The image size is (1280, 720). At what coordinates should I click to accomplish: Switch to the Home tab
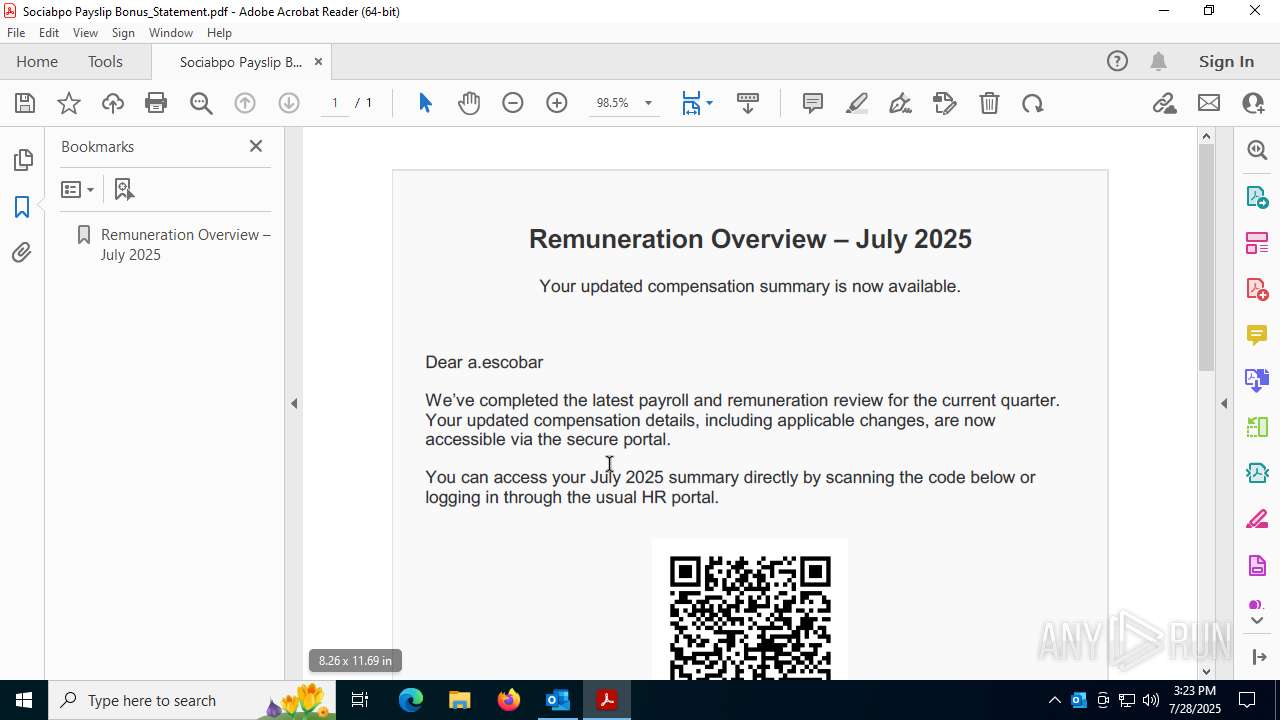click(37, 62)
